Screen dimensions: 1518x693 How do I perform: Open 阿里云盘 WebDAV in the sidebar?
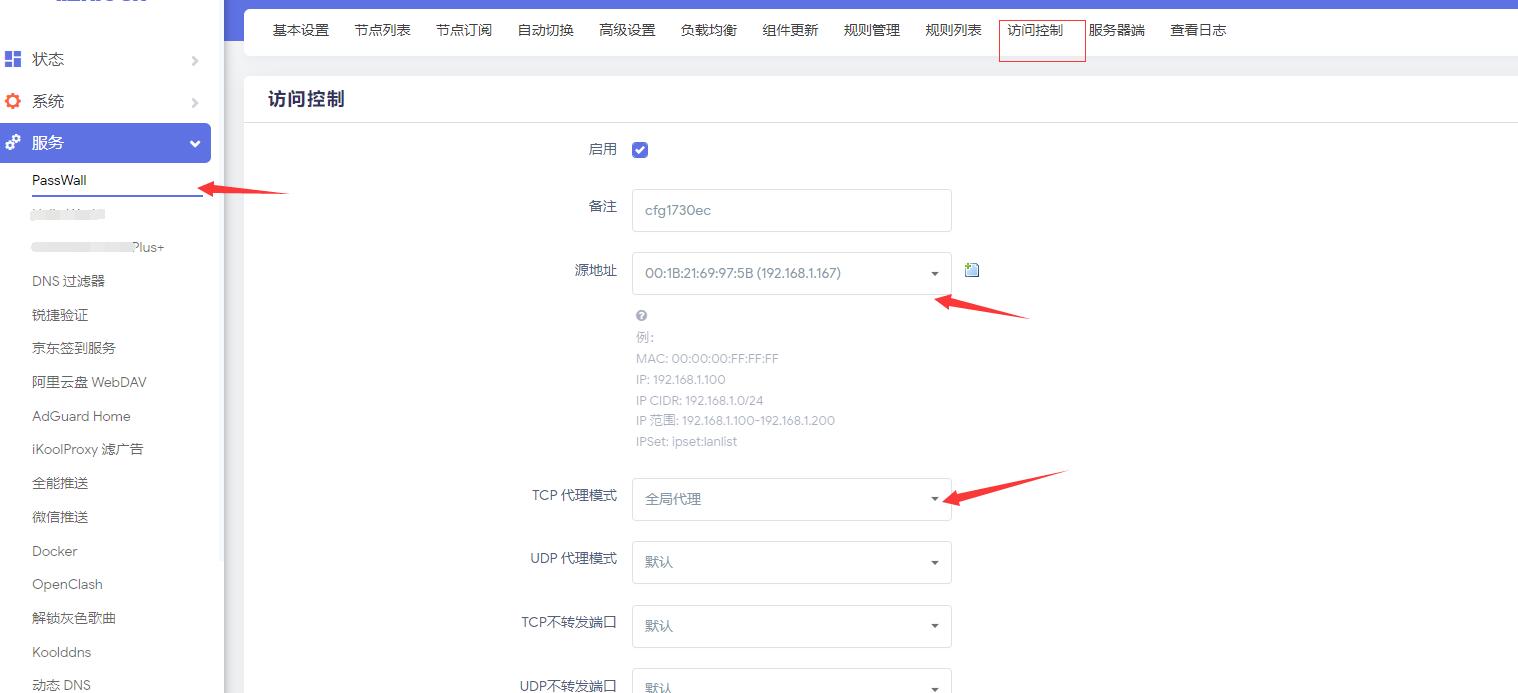89,382
